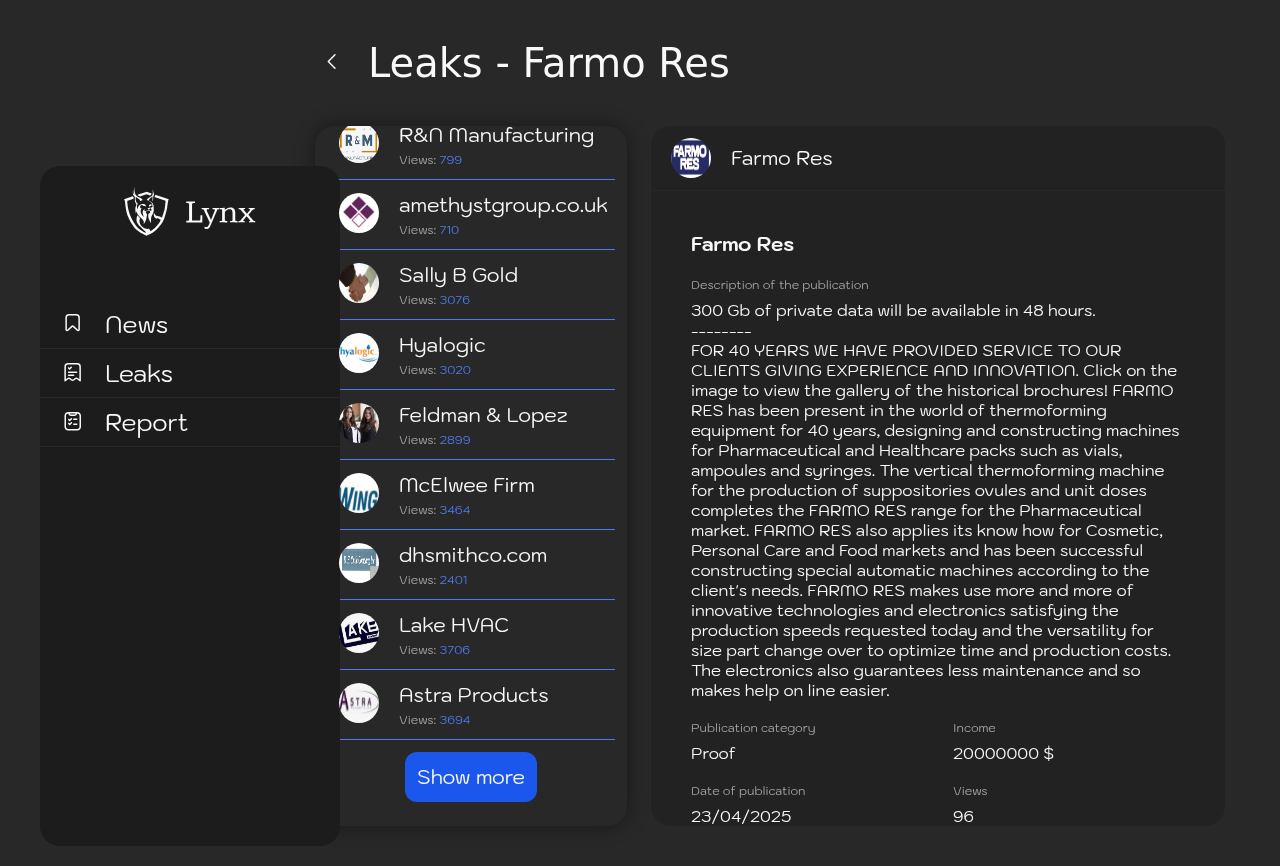Viewport: 1280px width, 866px height.
Task: Open the News menu item
Action: tap(190, 324)
